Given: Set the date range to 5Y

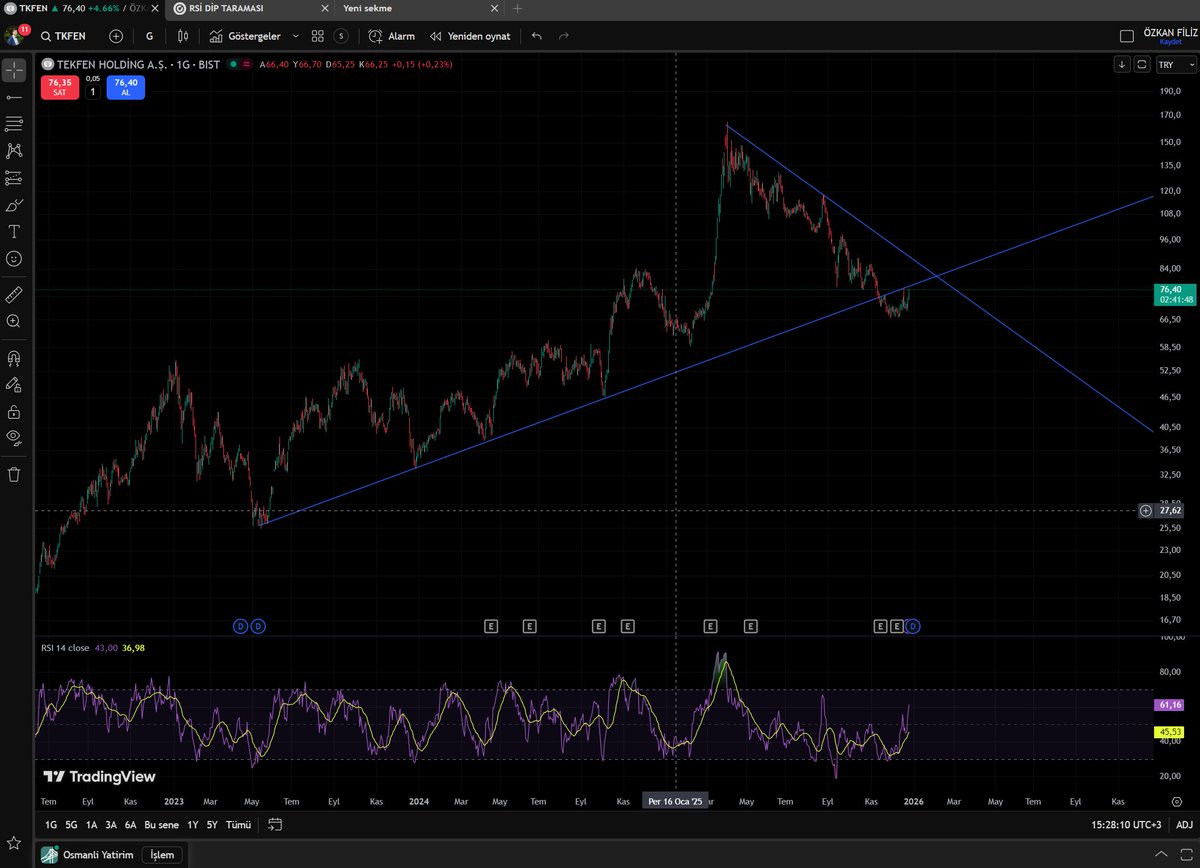Looking at the screenshot, I should point(212,825).
